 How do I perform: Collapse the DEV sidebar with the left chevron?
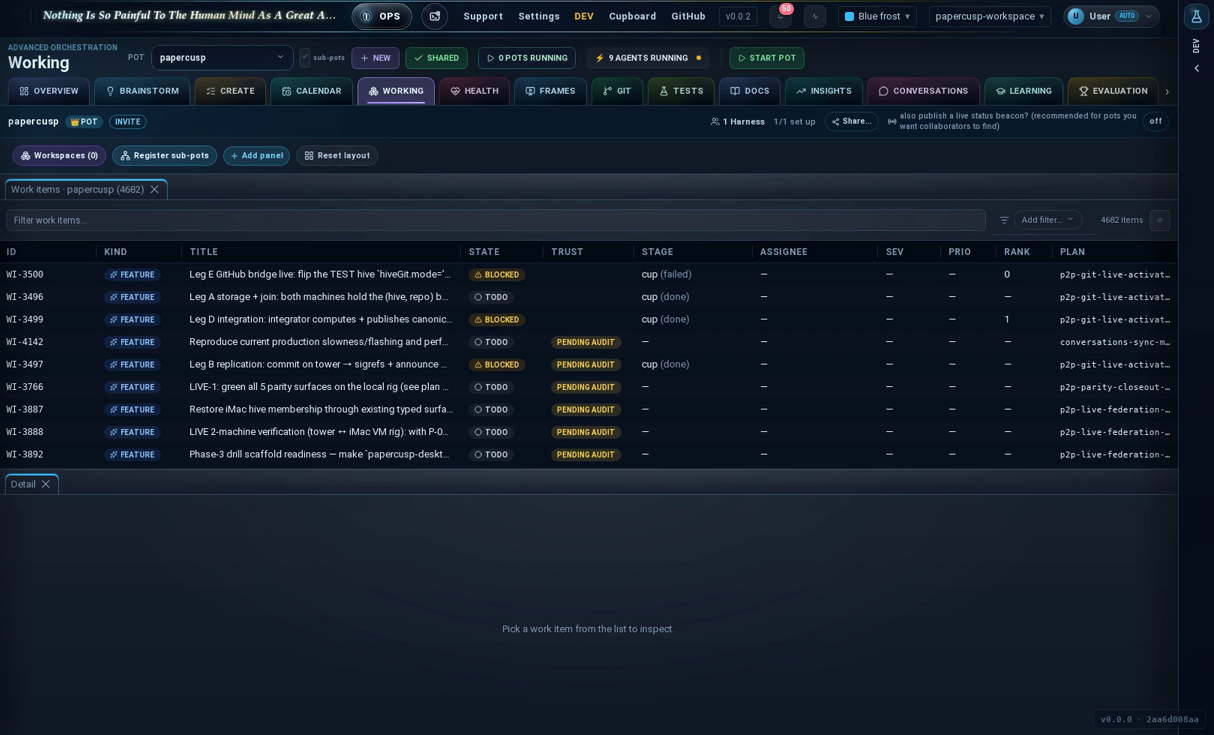pos(1196,69)
